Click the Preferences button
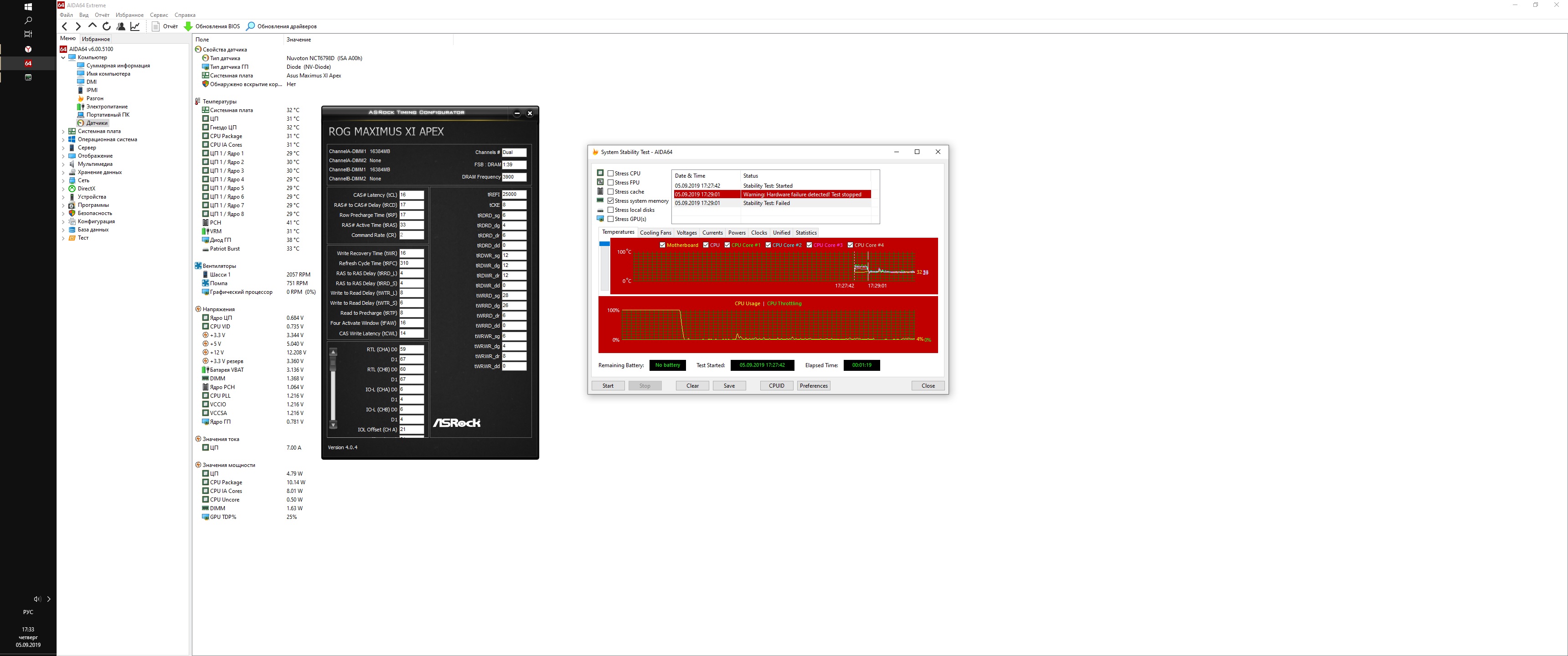The height and width of the screenshot is (656, 1568). (x=813, y=386)
